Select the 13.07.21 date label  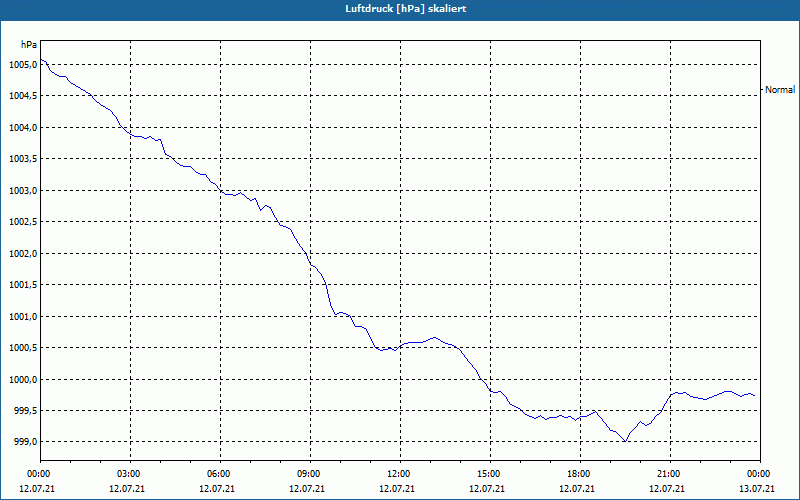click(x=757, y=489)
